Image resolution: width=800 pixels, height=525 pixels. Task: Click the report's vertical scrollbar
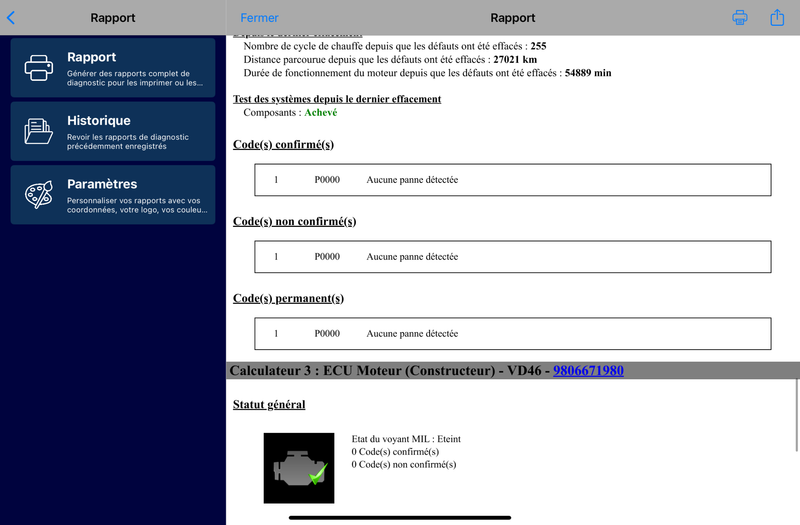[x=796, y=410]
